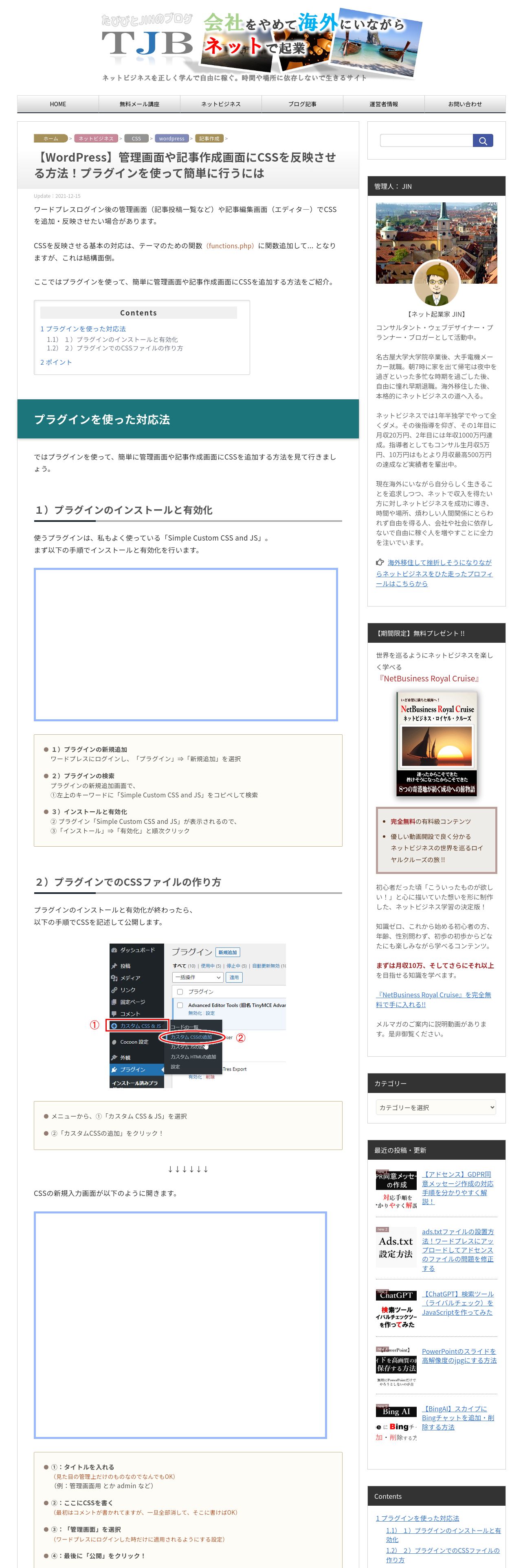The width and height of the screenshot is (523, 1568).
Task: Open 運営者情報 menu item
Action: point(384,104)
